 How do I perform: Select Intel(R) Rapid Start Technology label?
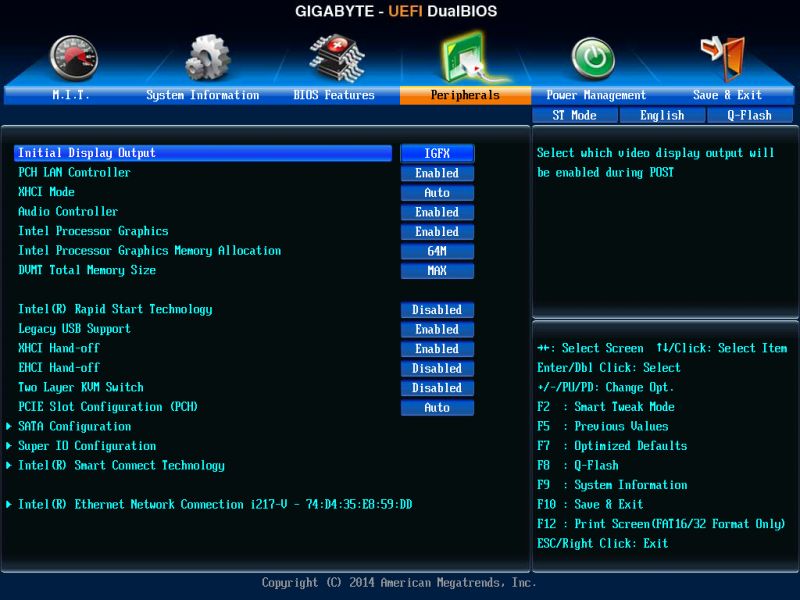[115, 309]
